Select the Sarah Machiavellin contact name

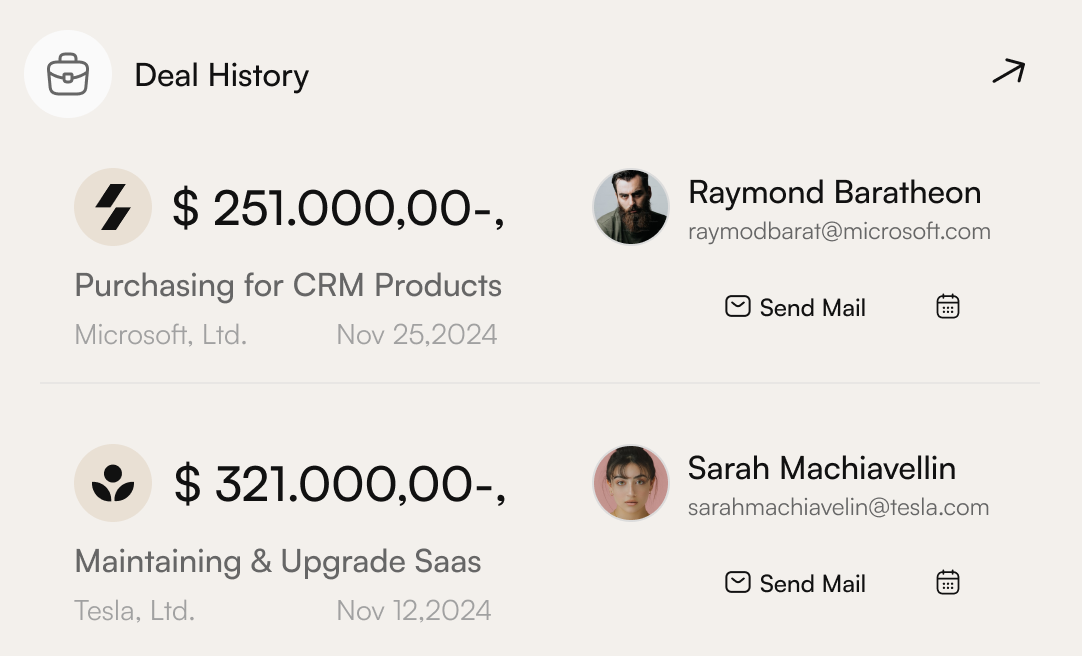[x=822, y=468]
